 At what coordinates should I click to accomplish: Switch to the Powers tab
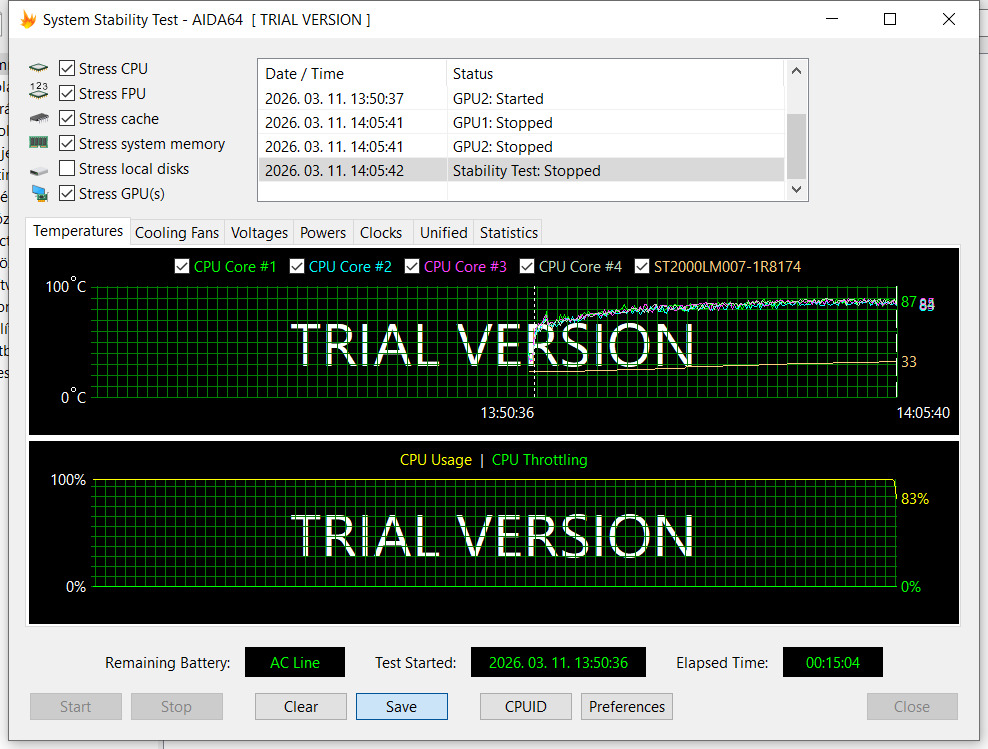323,233
